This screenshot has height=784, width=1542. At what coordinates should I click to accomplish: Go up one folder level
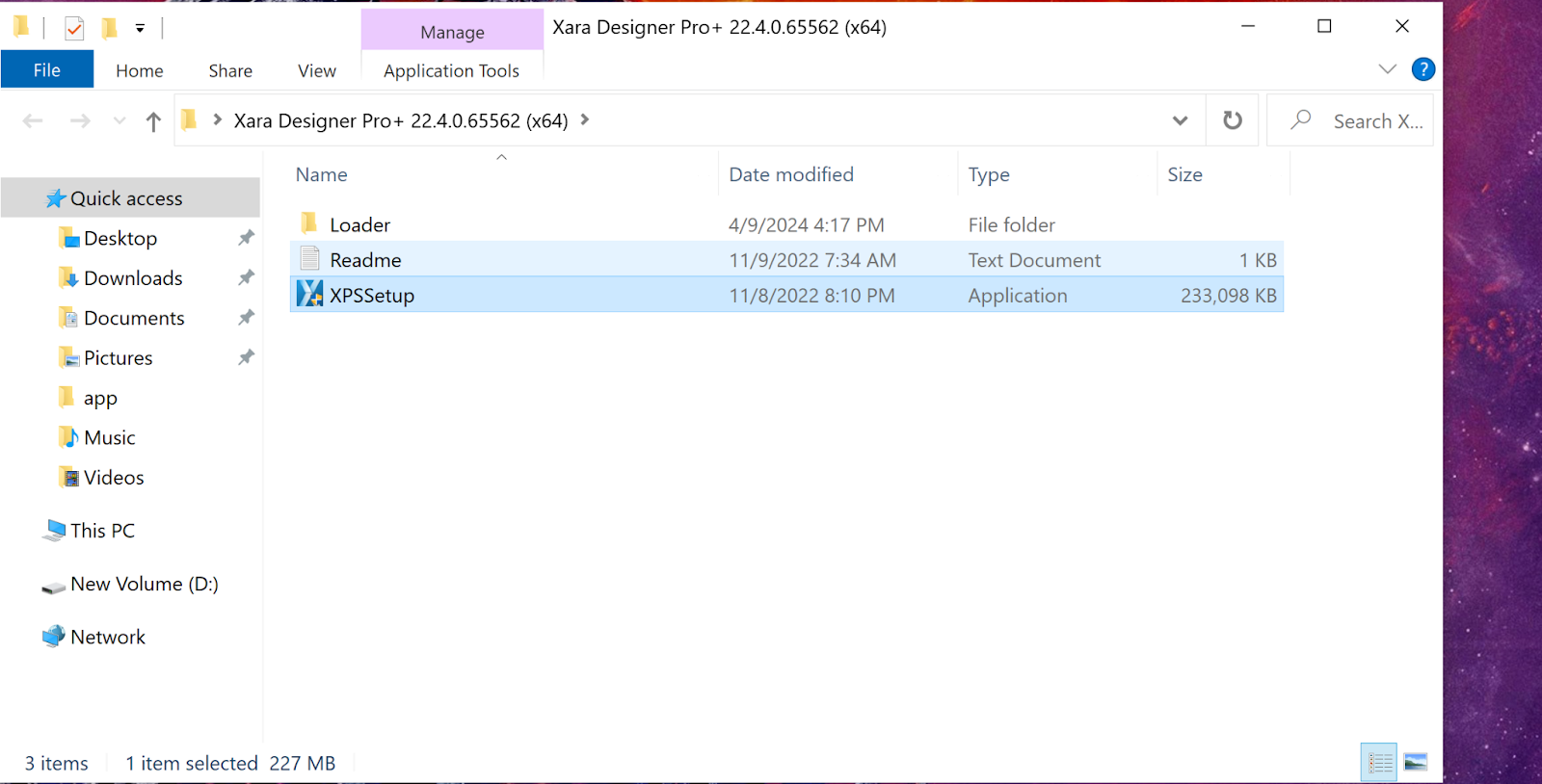coord(153,121)
